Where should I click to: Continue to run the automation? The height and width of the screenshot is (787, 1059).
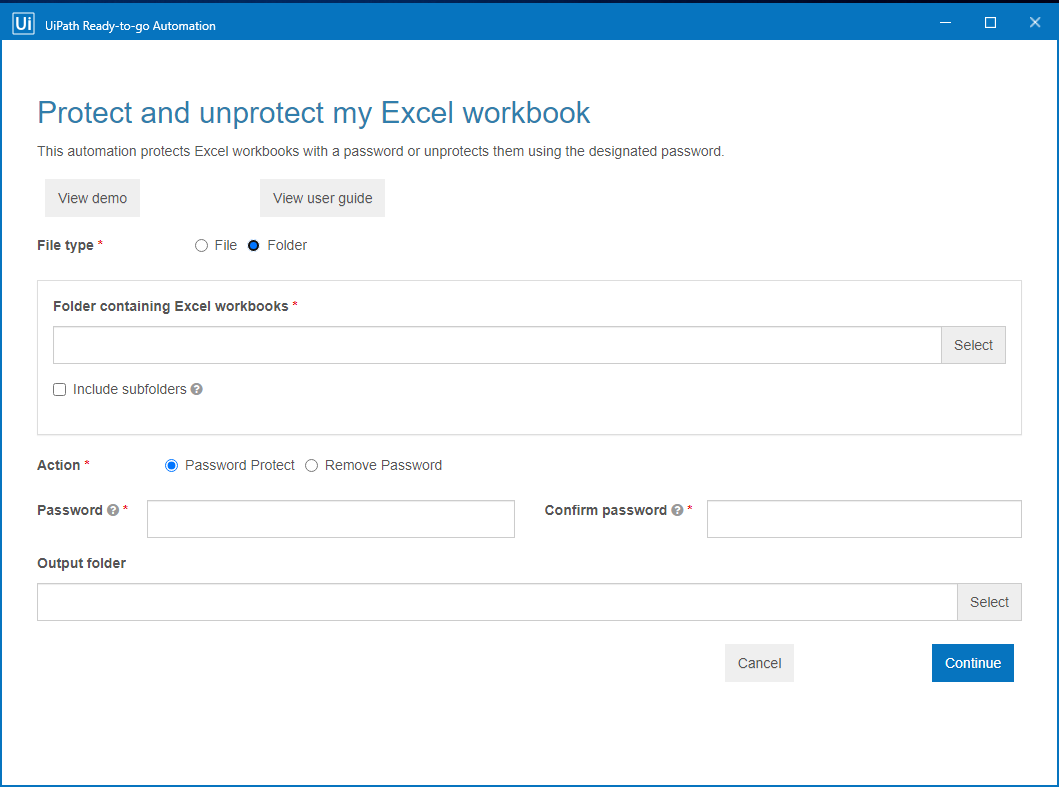[973, 663]
